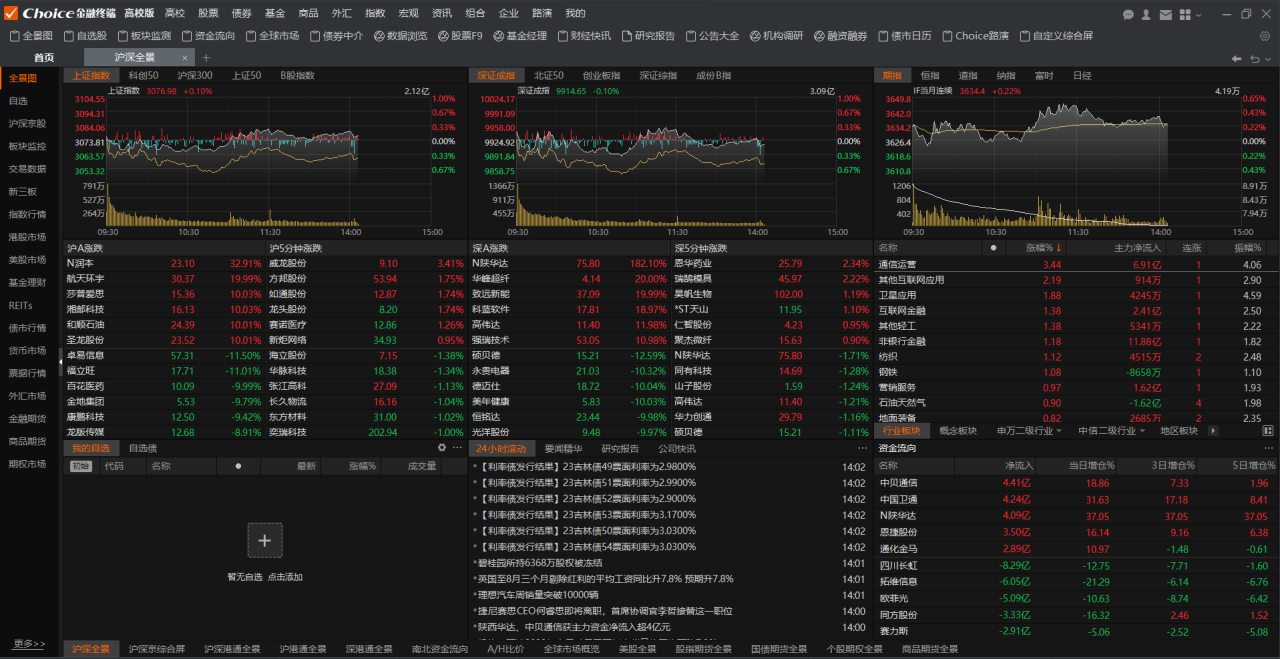The height and width of the screenshot is (659, 1280).
Task: Expand the 申万二级行业 dropdown
Action: coord(1030,431)
